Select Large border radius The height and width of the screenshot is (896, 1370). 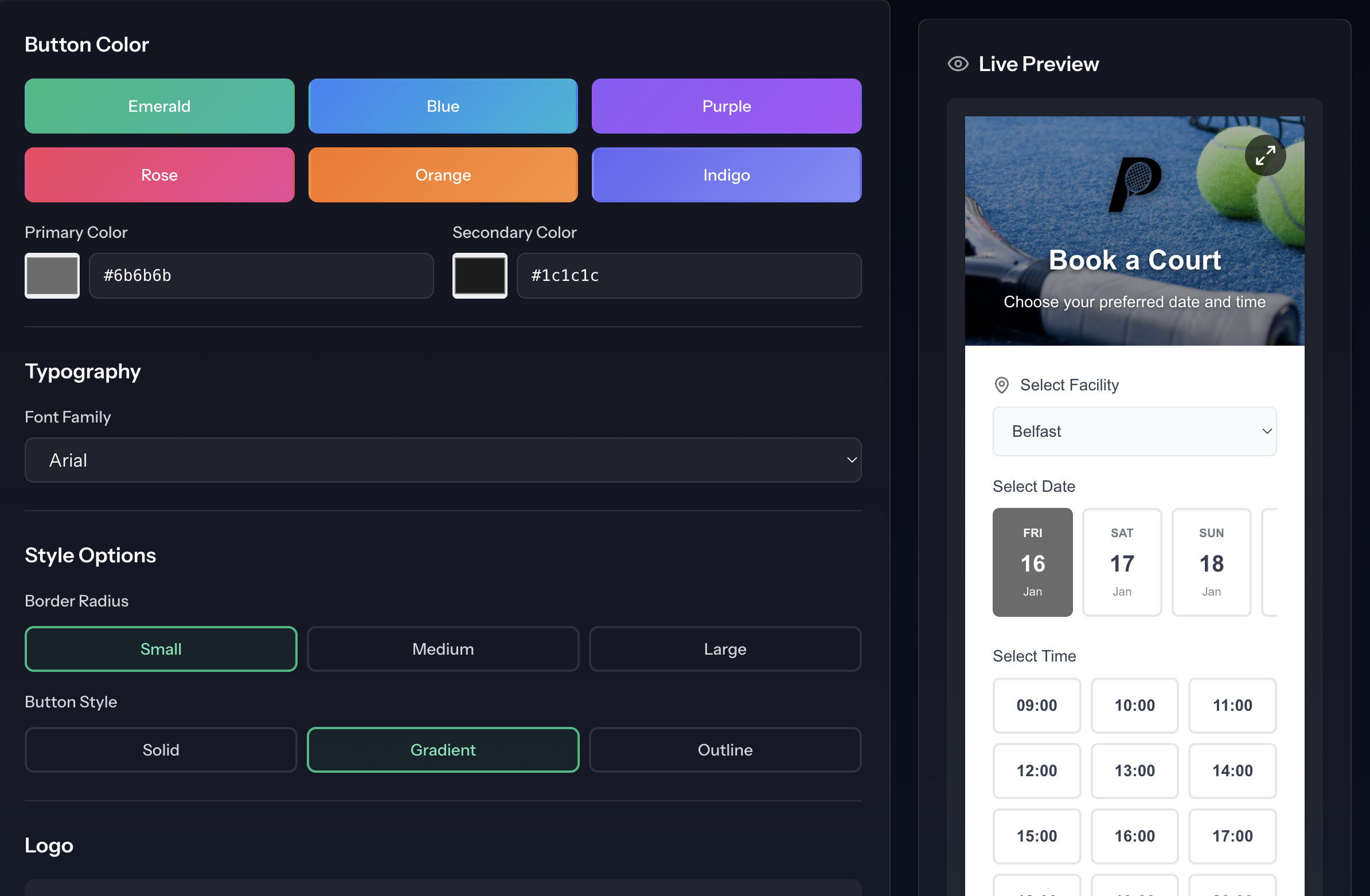[x=725, y=649]
